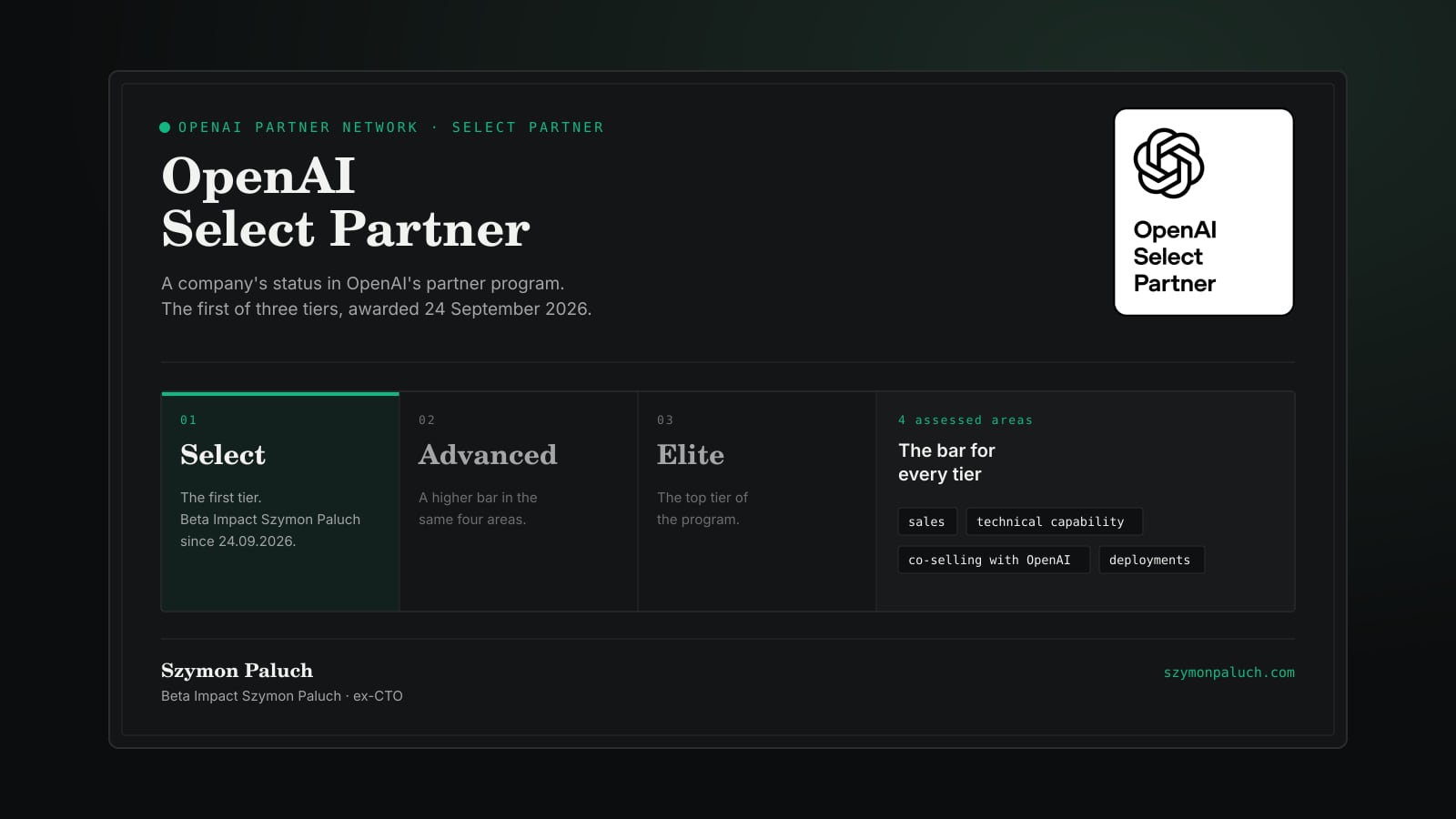The width and height of the screenshot is (1456, 819).
Task: Click "The first of three tiers, awarded 24 September 2026."
Action: (x=377, y=308)
